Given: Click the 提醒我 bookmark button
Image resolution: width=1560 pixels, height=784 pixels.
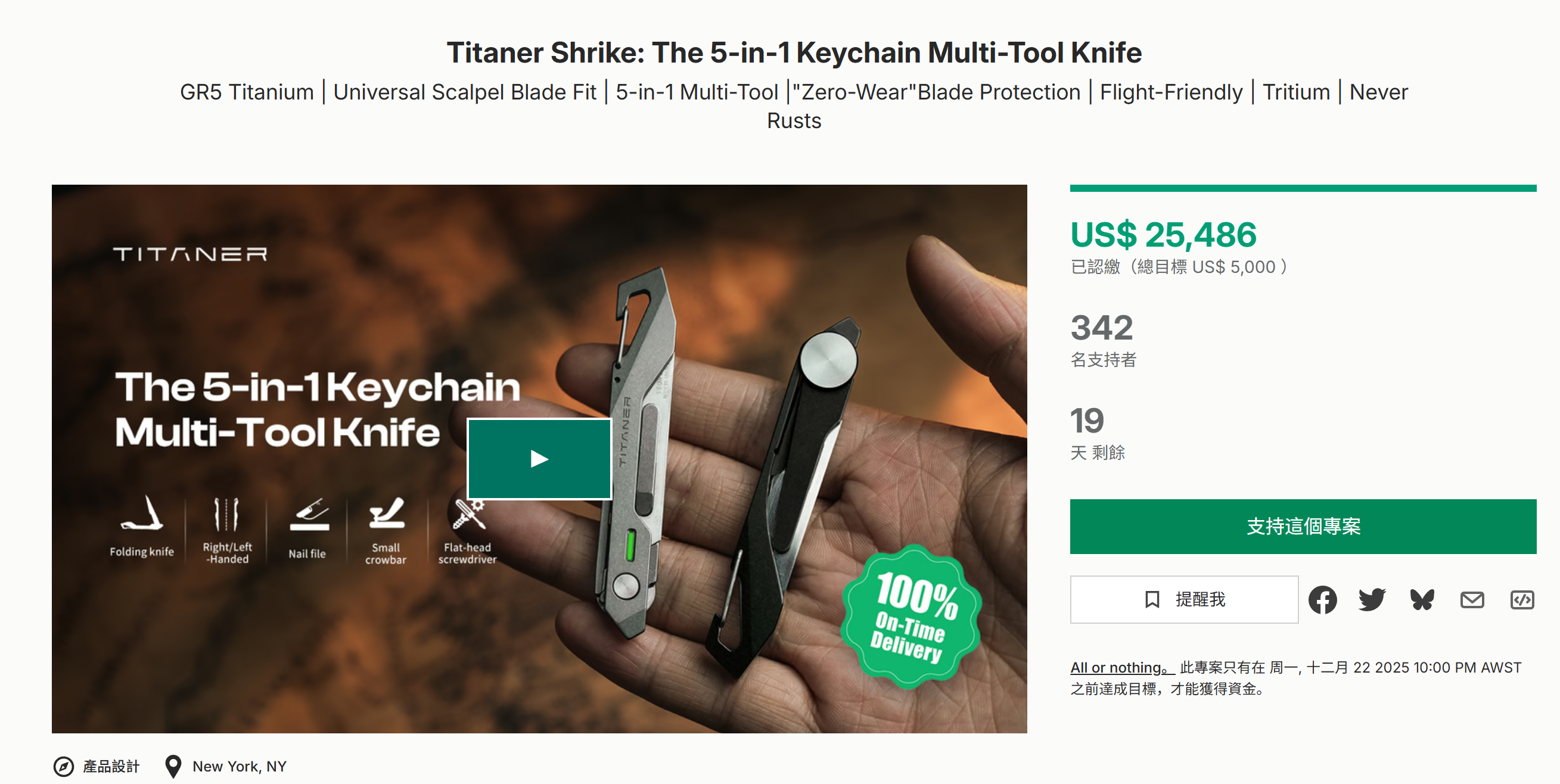Looking at the screenshot, I should tap(1184, 599).
